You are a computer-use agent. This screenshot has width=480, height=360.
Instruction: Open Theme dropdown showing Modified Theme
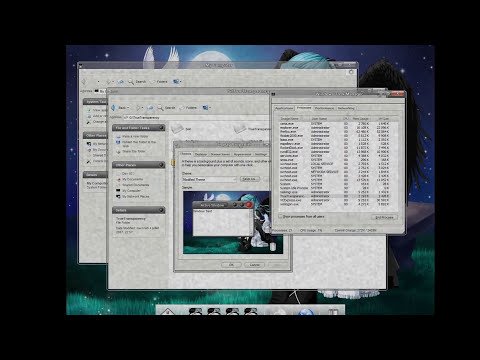pyautogui.click(x=209, y=179)
